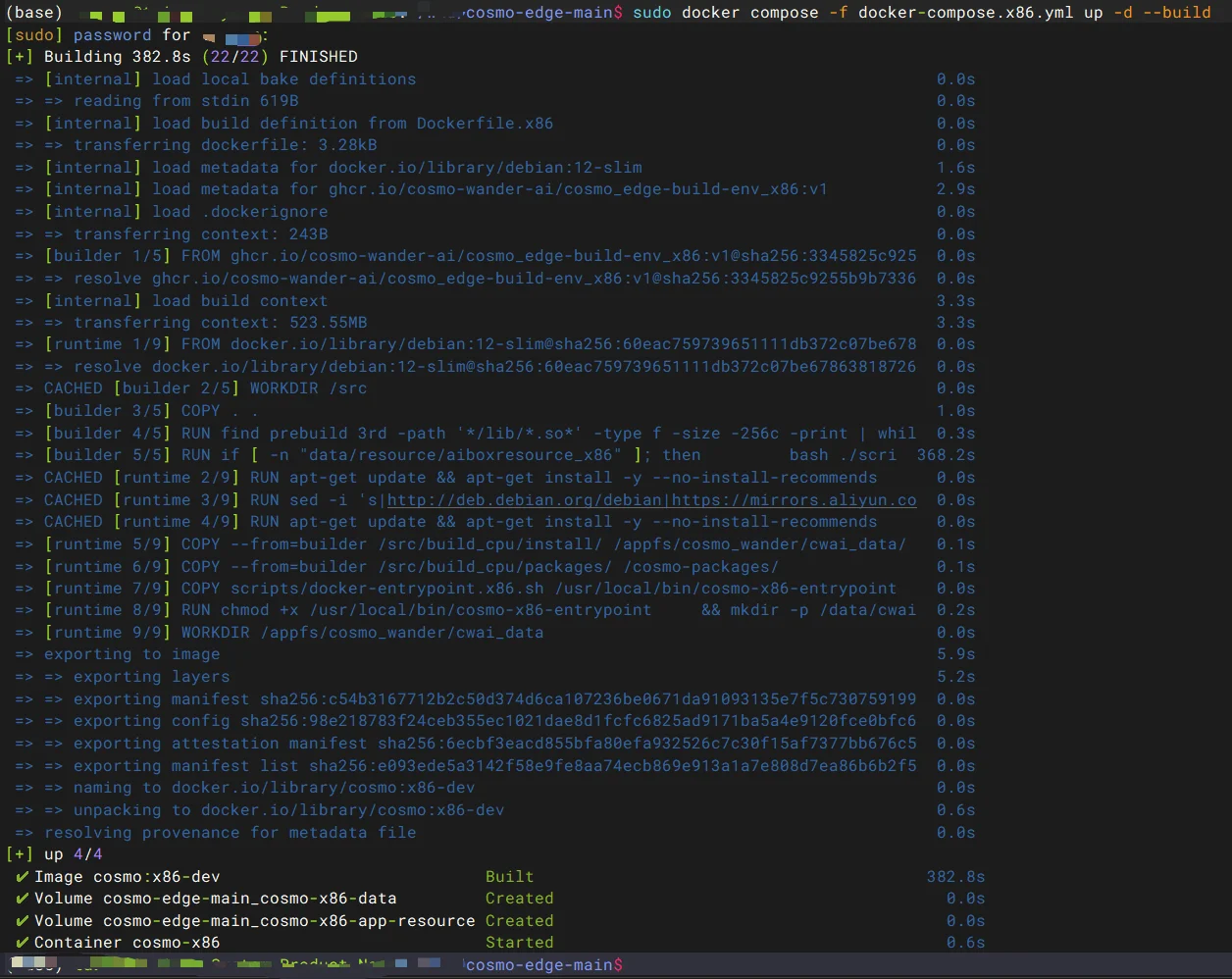Screen dimensions: 1232x979
Task: Click 'exporting manifest sha256:c54b3167' line
Action: click(x=495, y=699)
